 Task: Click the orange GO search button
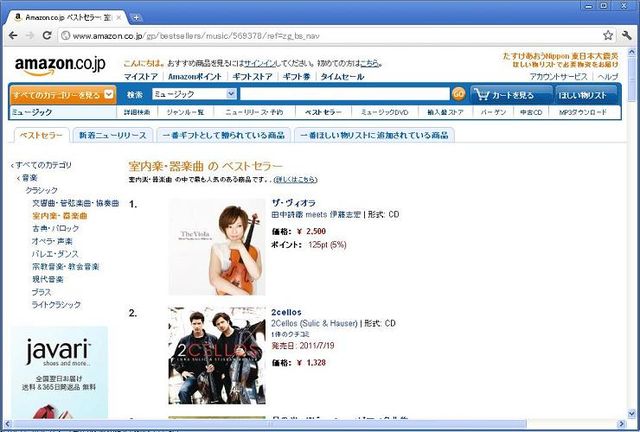pyautogui.click(x=458, y=94)
